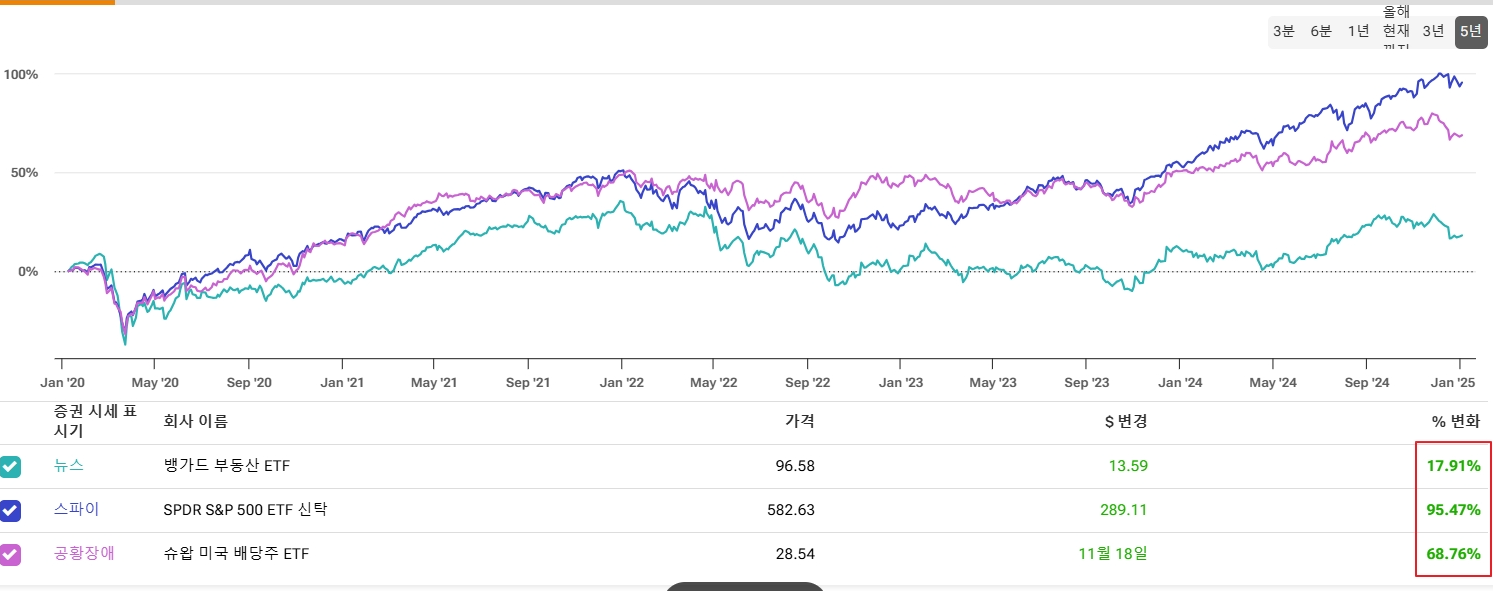
Task: Click company name 슈왑 미국 배당주 ETF
Action: tap(236, 554)
